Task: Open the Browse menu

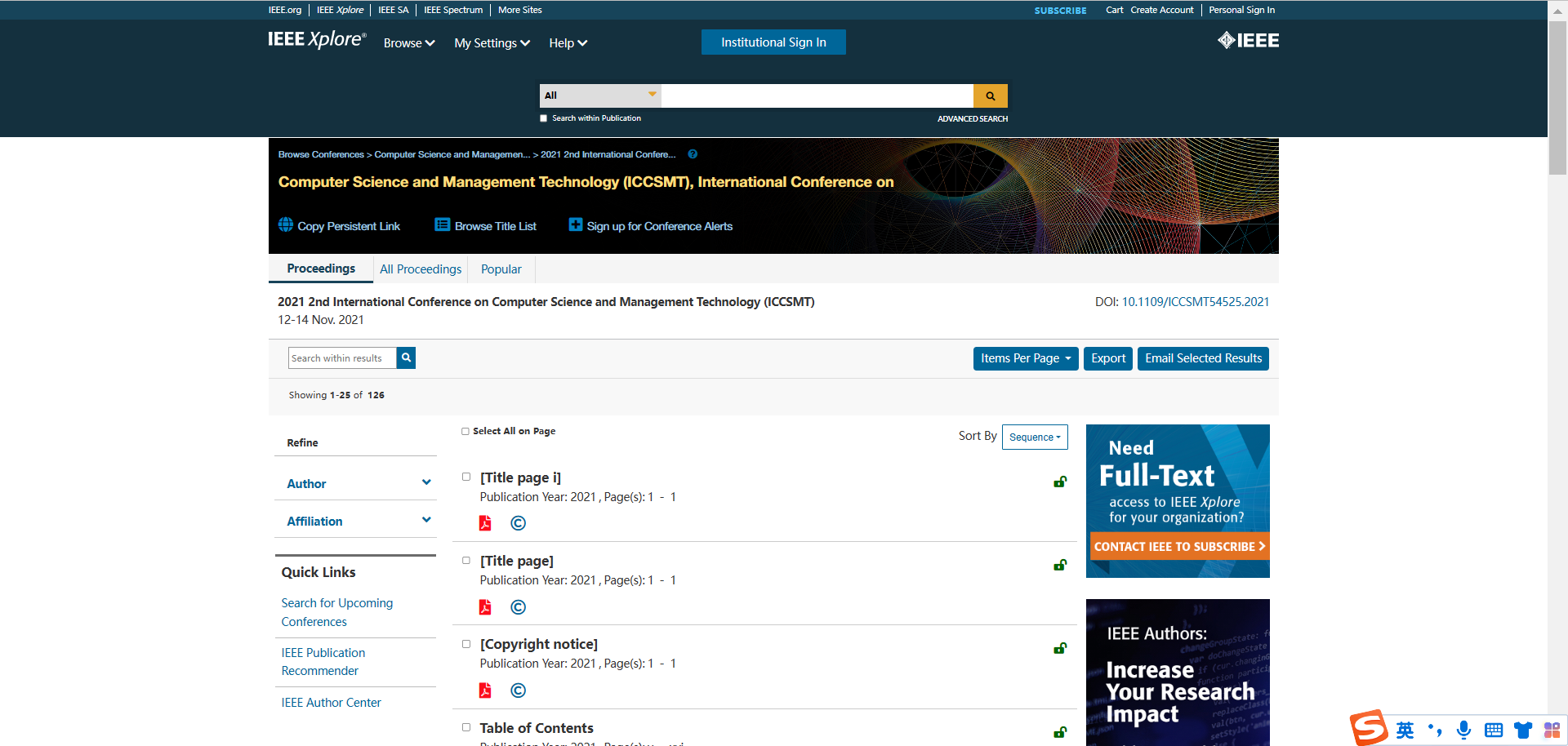Action: tap(409, 42)
